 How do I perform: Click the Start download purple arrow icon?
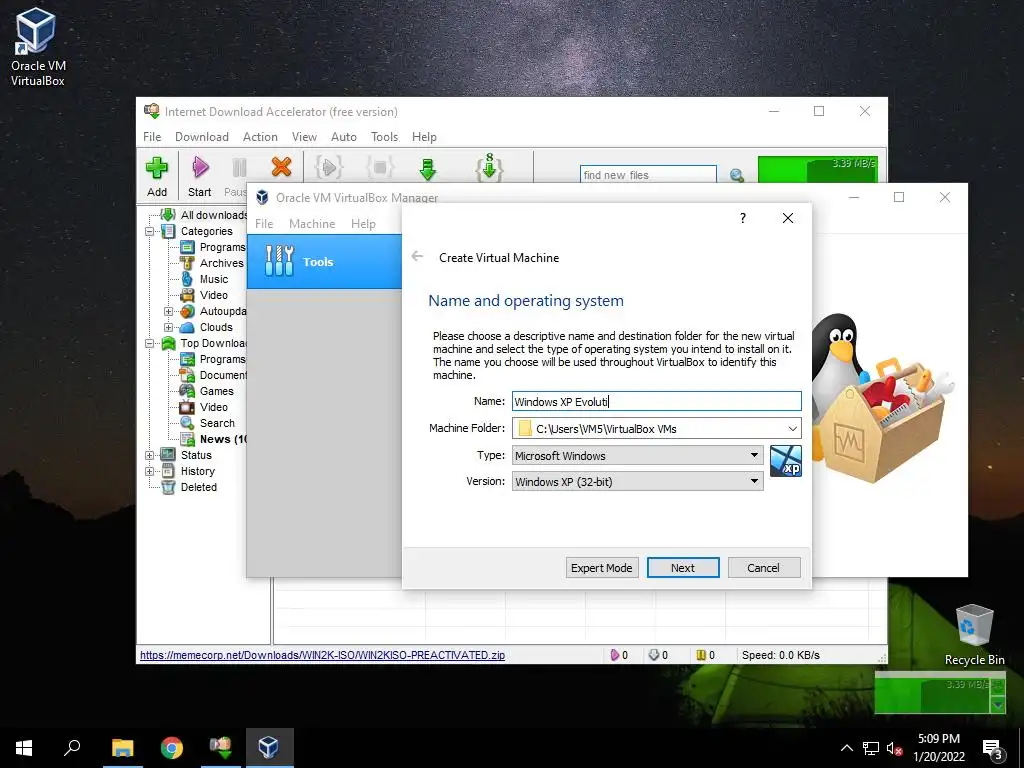pyautogui.click(x=200, y=168)
